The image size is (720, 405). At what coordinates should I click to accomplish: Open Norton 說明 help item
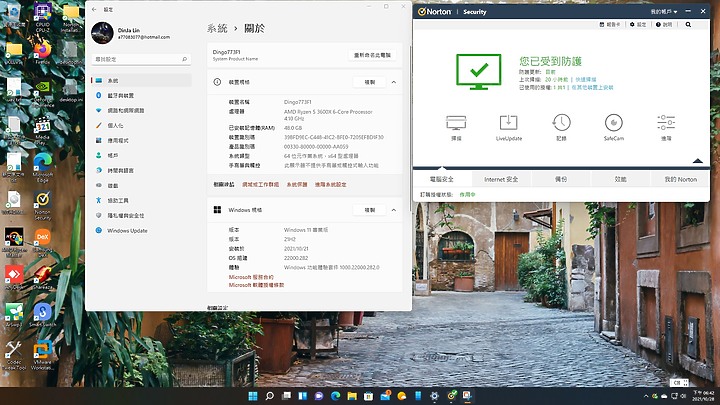664,24
